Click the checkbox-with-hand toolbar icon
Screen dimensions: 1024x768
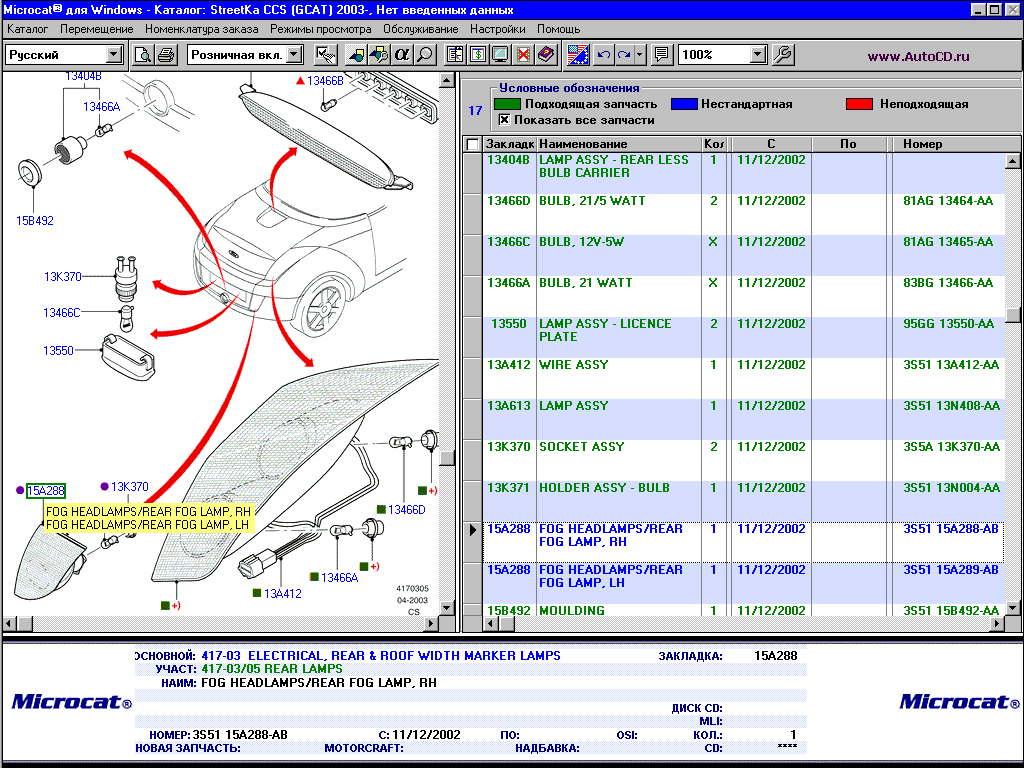(x=325, y=55)
